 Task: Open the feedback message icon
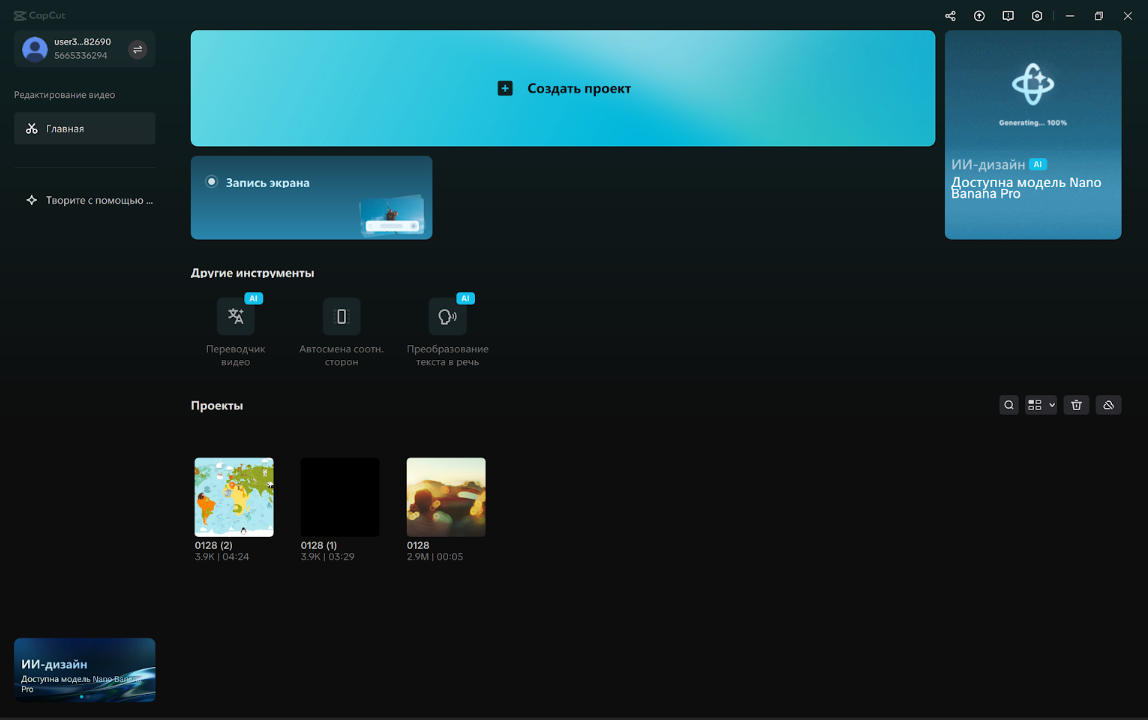1008,16
